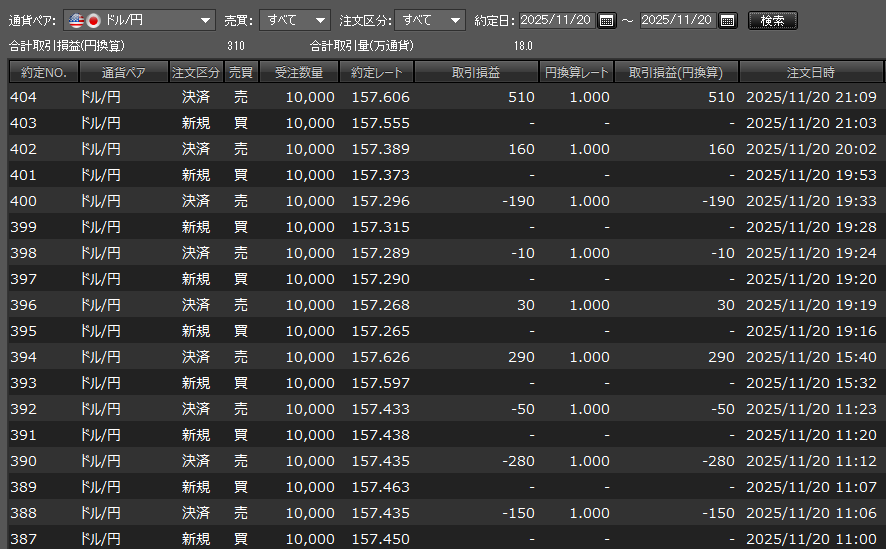Expand the 売買 buy/sell filter dropdown
This screenshot has width=886, height=549.
(x=319, y=20)
